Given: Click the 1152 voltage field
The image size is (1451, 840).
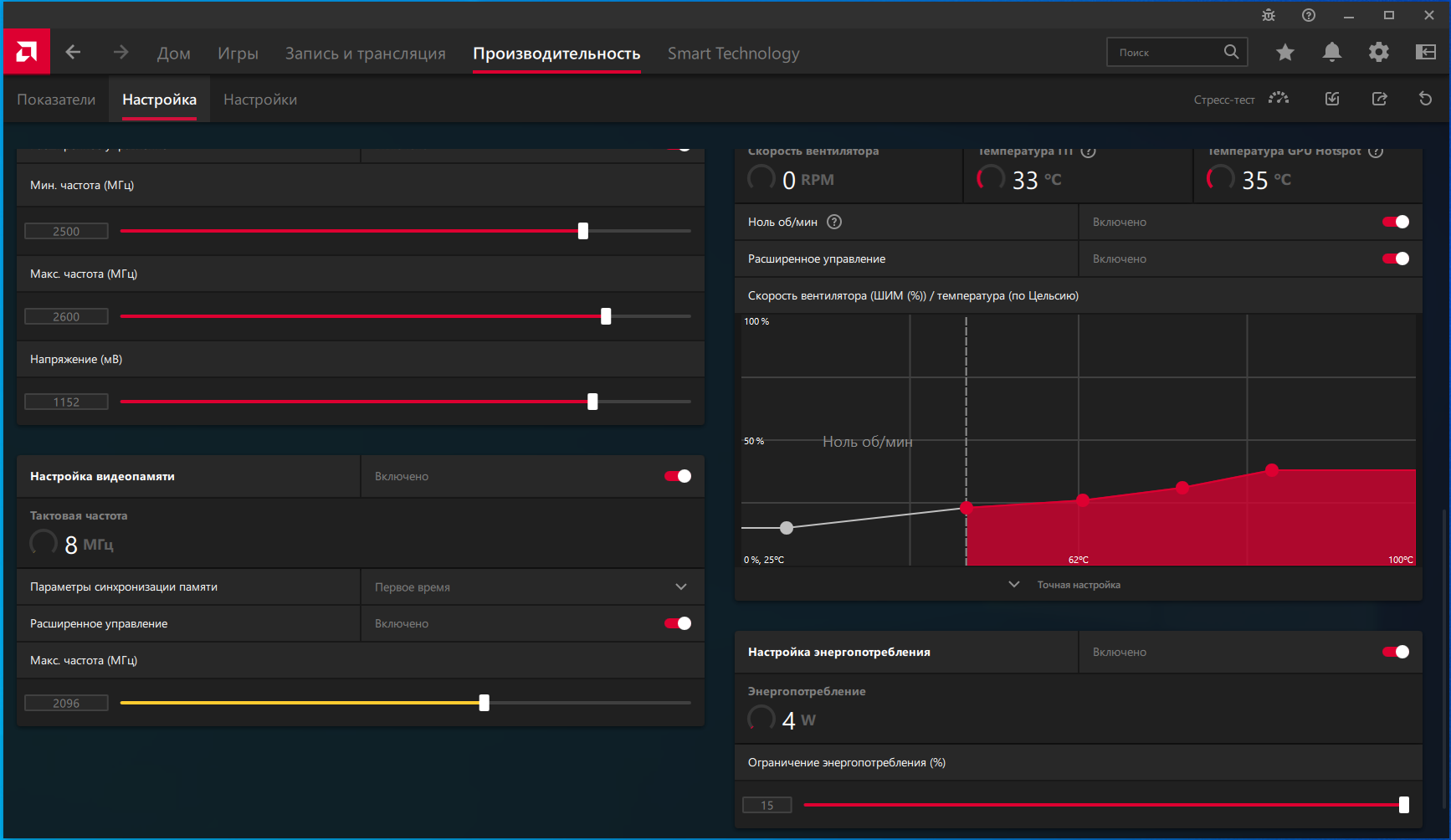Looking at the screenshot, I should click(x=66, y=402).
